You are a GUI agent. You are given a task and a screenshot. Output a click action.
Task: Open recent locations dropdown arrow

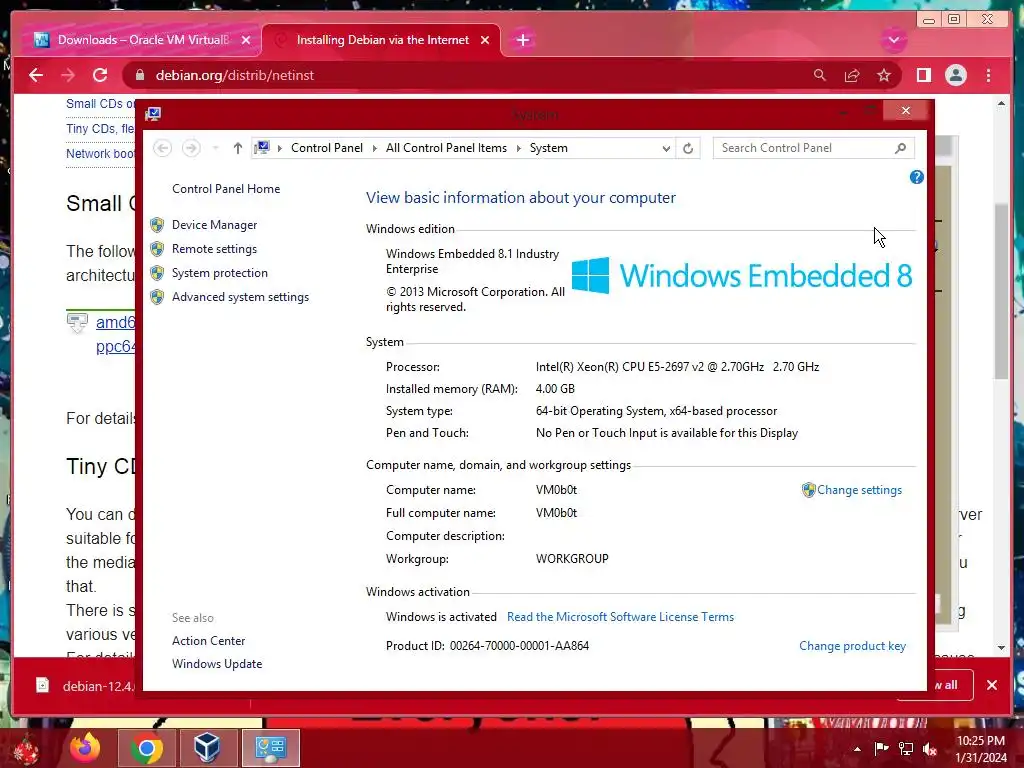(x=215, y=148)
